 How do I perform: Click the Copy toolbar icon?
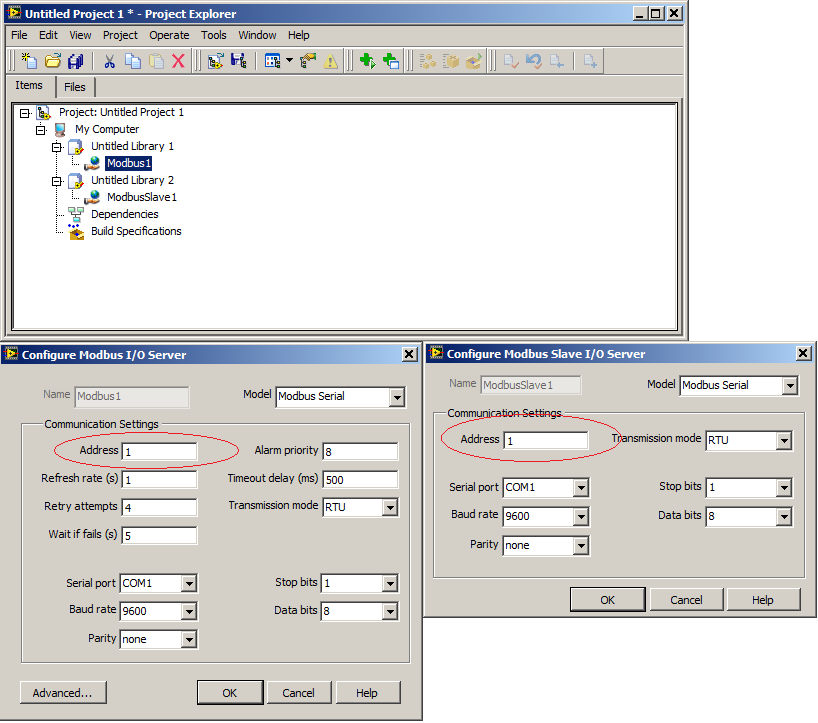pos(133,61)
